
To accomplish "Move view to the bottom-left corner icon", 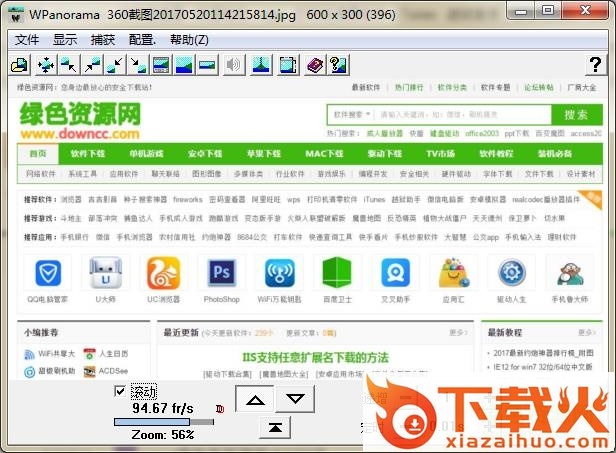I will click(115, 65).
